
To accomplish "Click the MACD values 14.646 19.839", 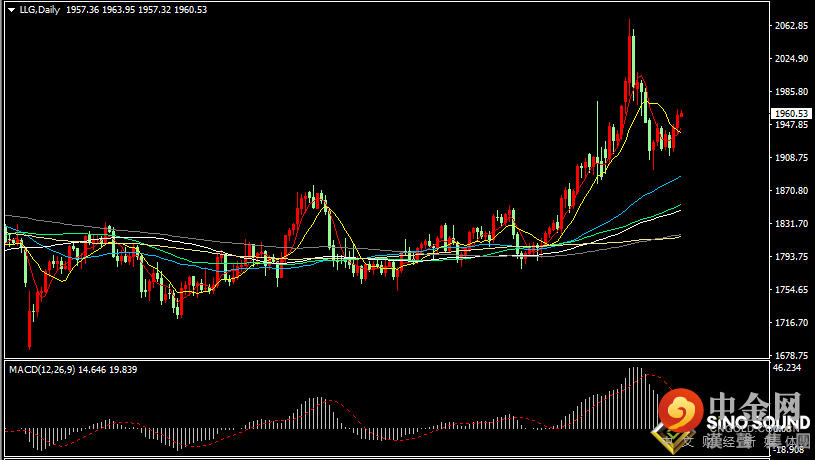I will 108,370.
